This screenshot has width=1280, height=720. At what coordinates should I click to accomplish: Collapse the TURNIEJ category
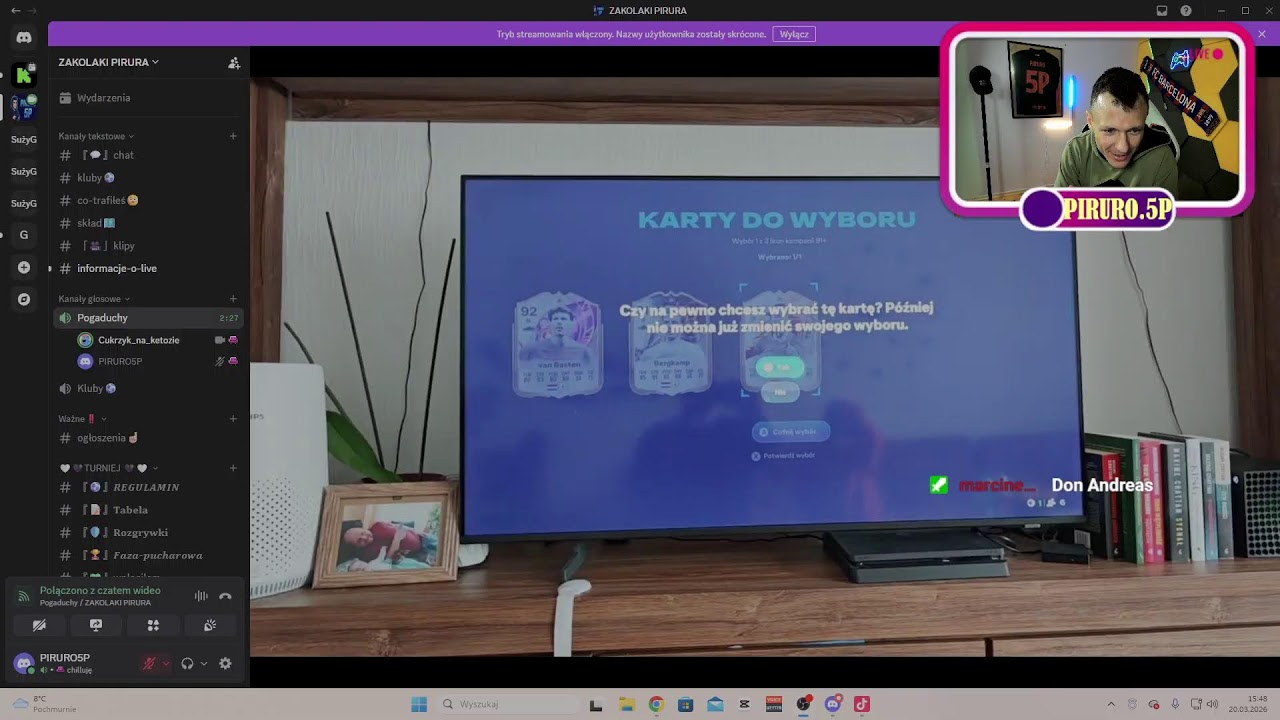point(109,468)
